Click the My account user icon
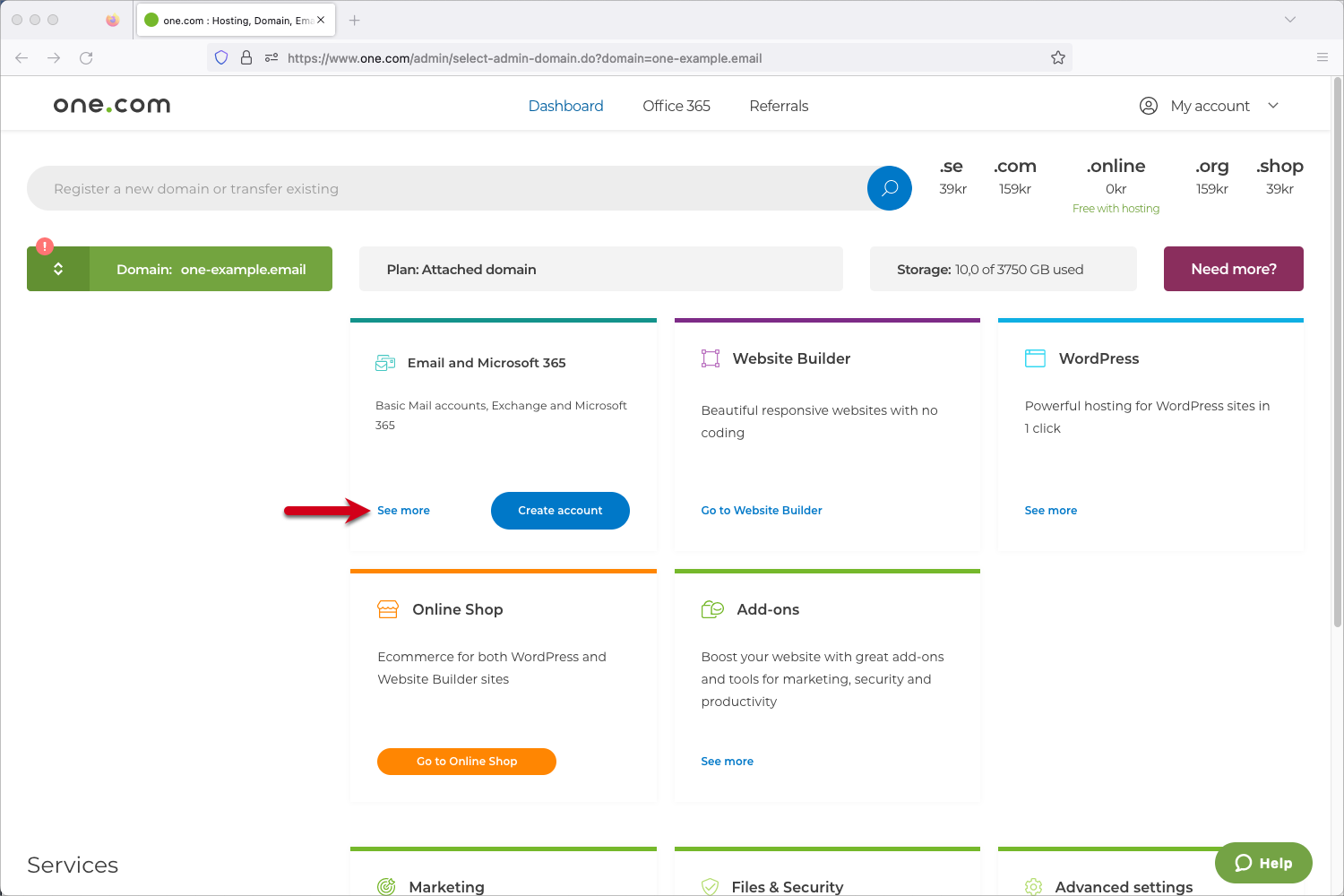The image size is (1344, 896). pyautogui.click(x=1149, y=106)
